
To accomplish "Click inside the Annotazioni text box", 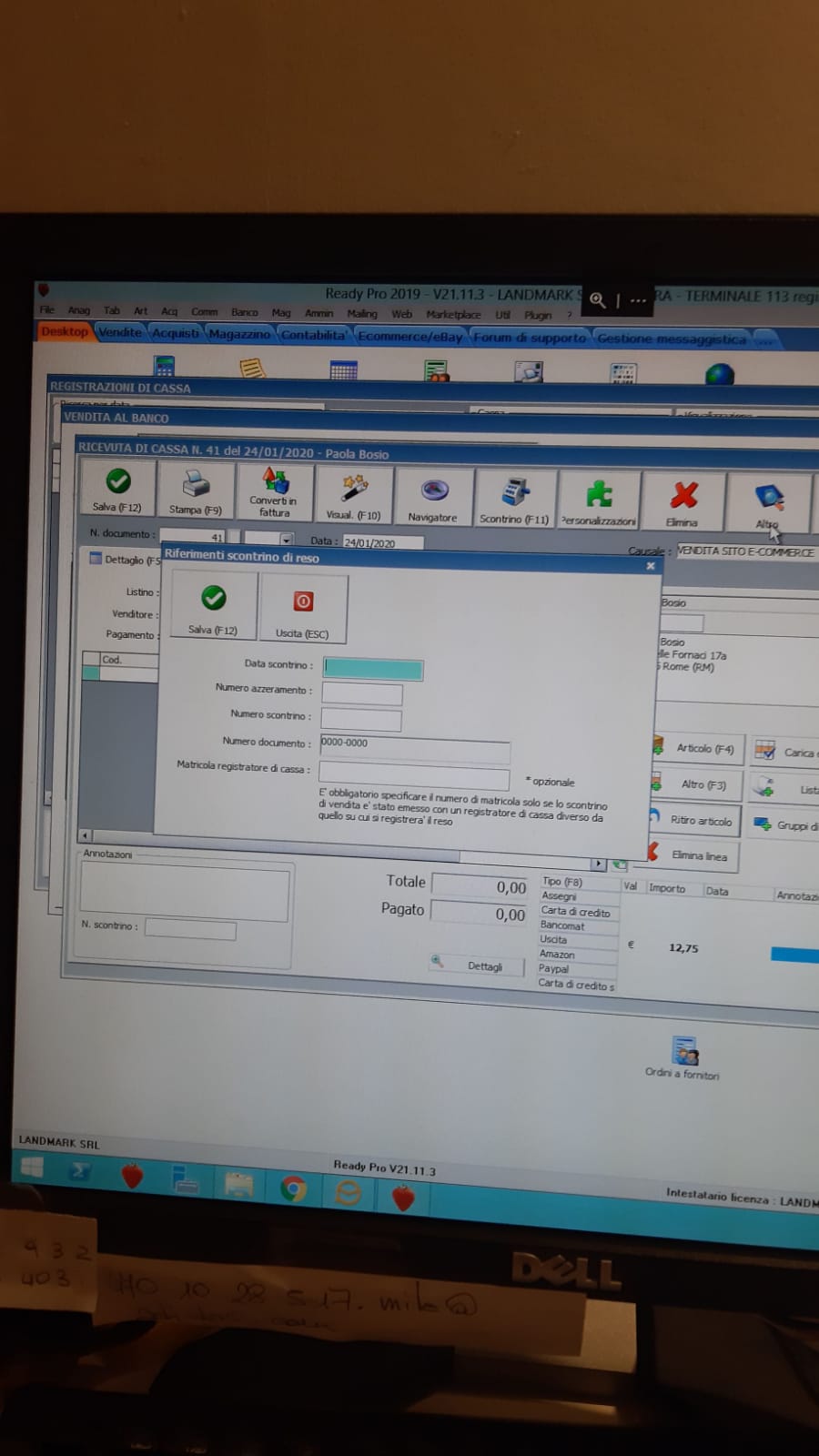I will pos(185,890).
